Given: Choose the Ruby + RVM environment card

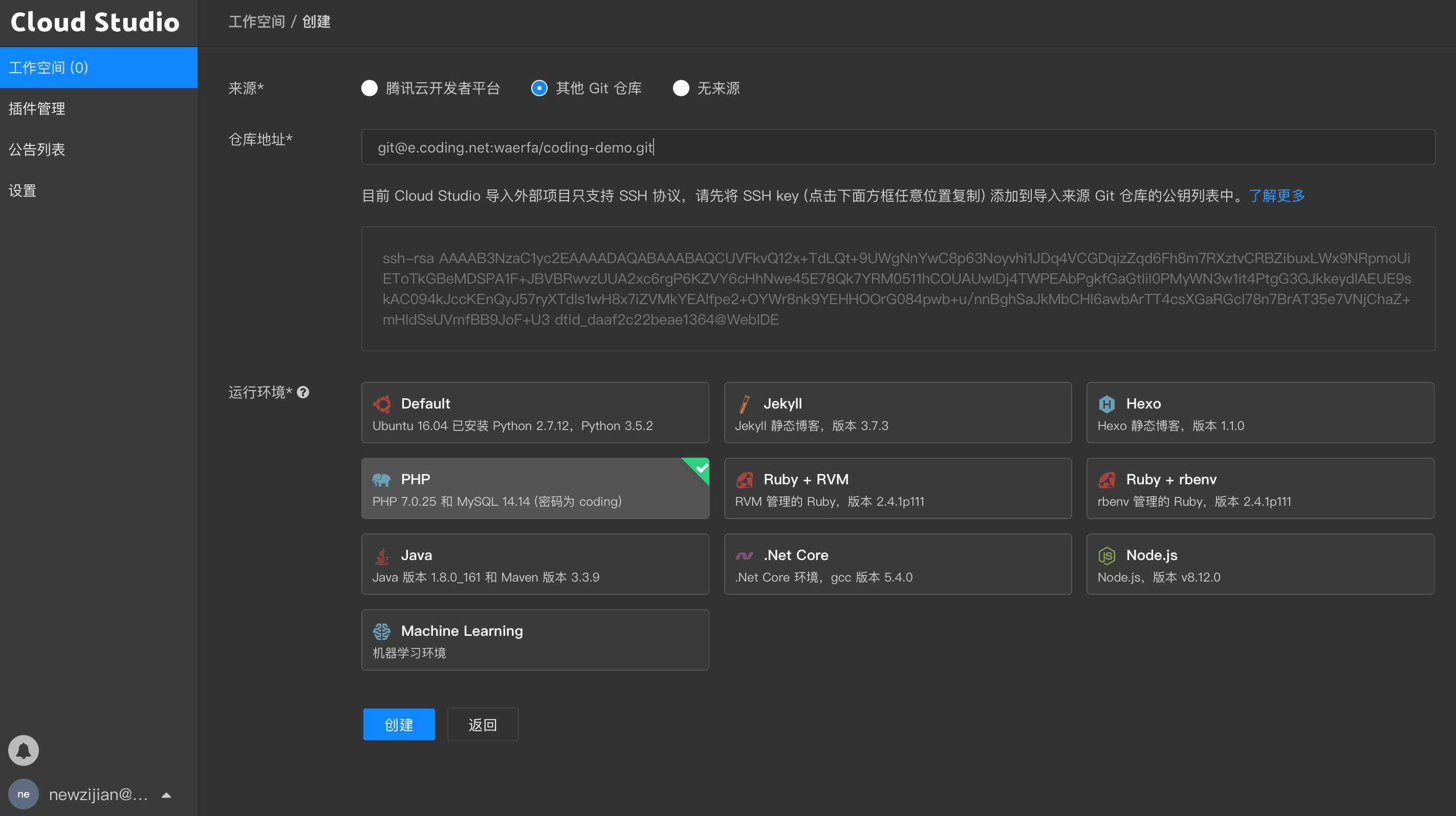Looking at the screenshot, I should coord(898,488).
